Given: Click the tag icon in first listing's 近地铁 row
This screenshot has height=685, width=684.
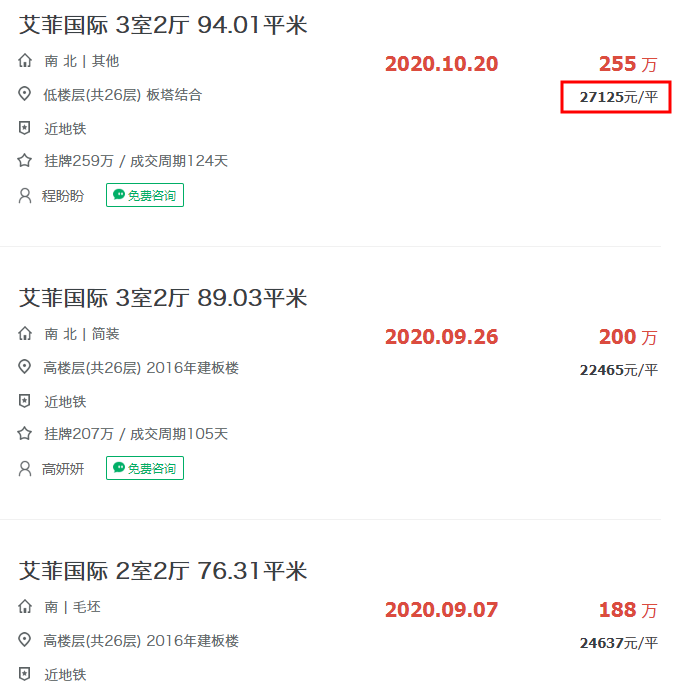Looking at the screenshot, I should point(26,128).
